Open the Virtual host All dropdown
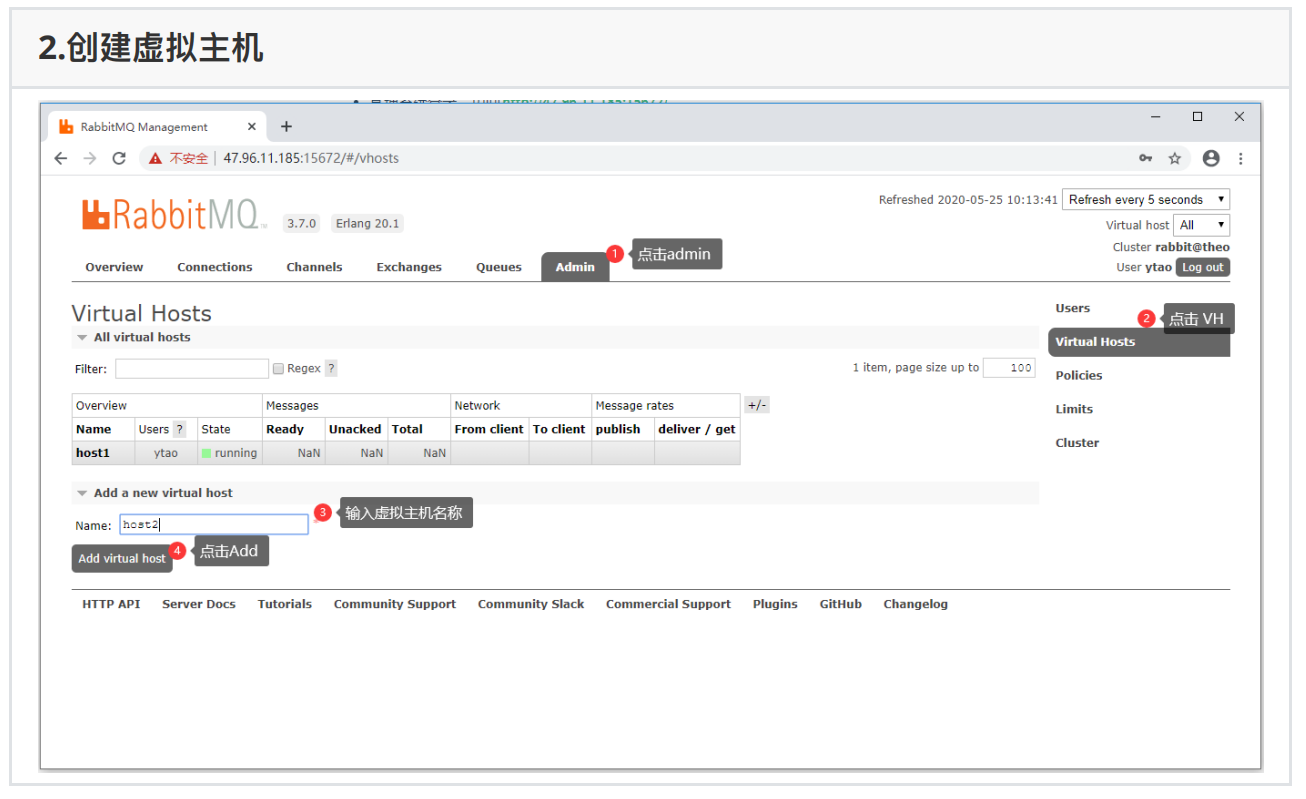1306x799 pixels. pyautogui.click(x=1201, y=225)
